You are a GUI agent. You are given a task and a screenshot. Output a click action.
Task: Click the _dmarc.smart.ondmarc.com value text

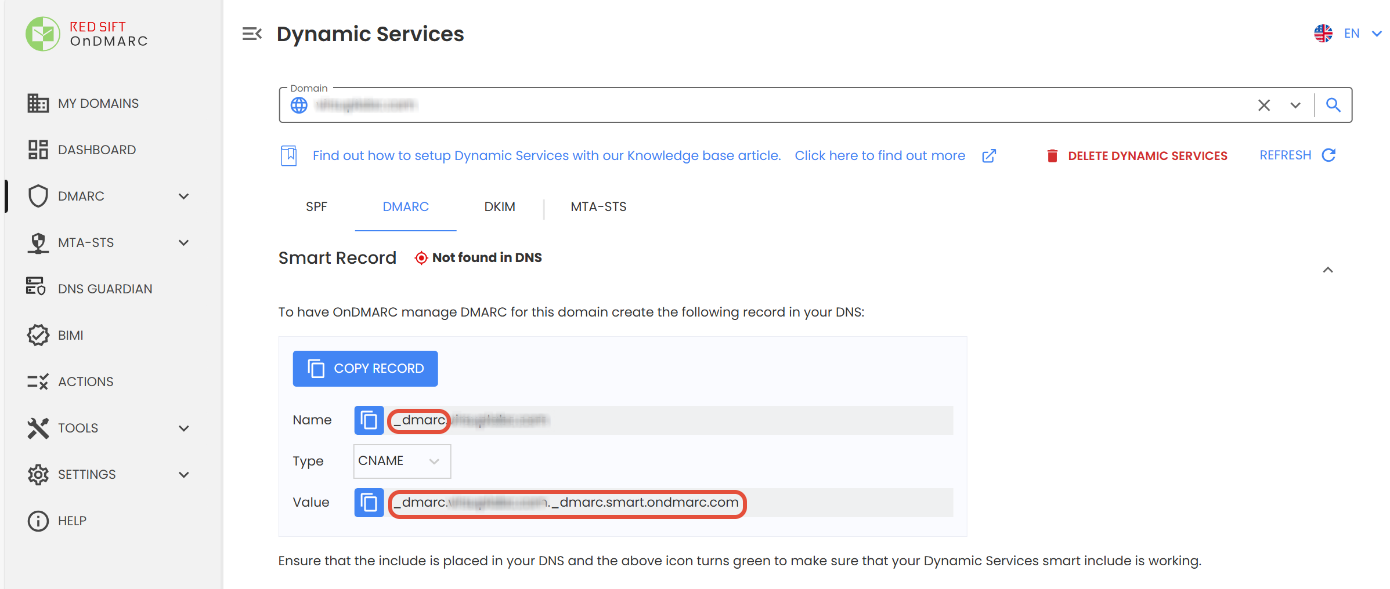645,502
